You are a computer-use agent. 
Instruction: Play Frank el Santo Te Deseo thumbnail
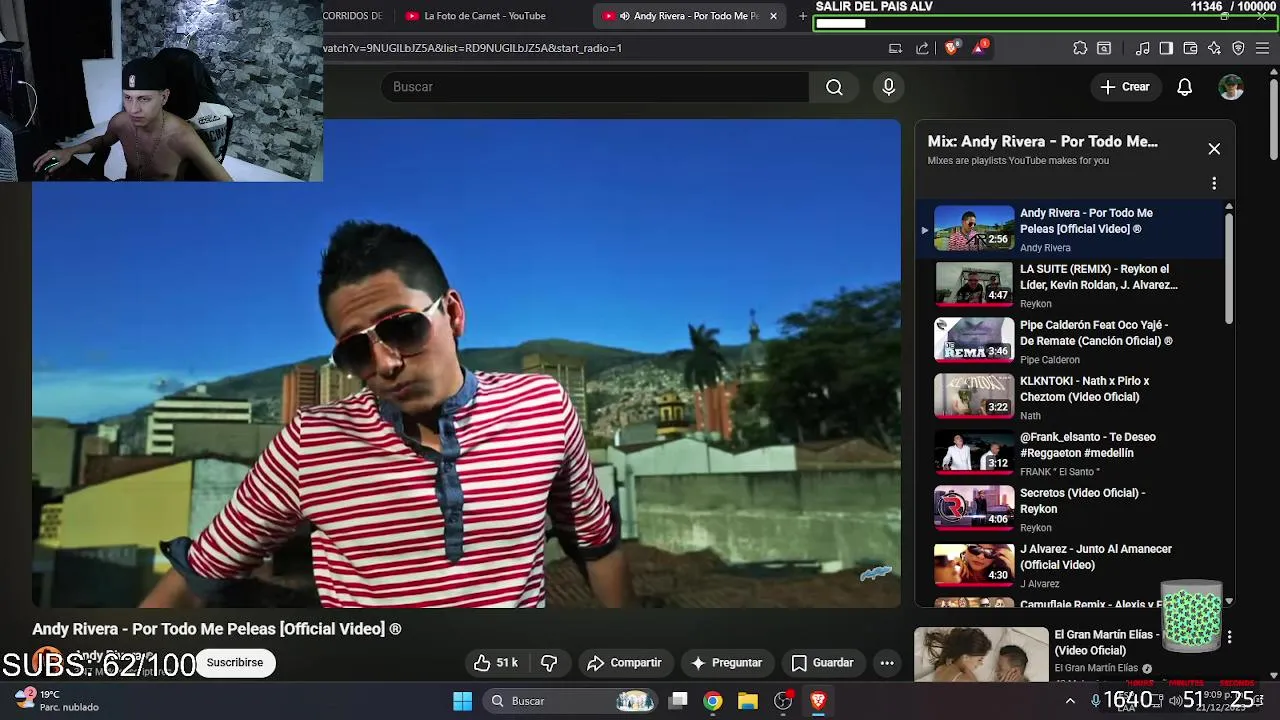(x=974, y=453)
